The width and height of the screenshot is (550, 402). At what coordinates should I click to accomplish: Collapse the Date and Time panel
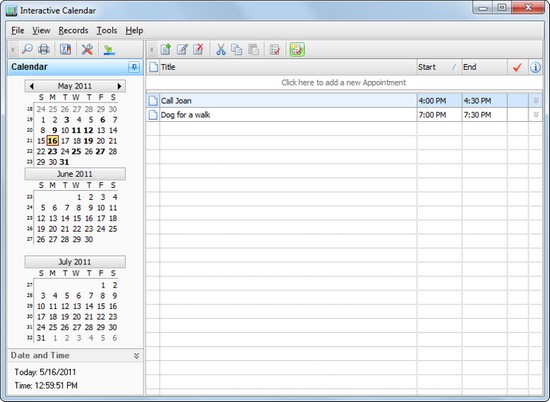136,356
